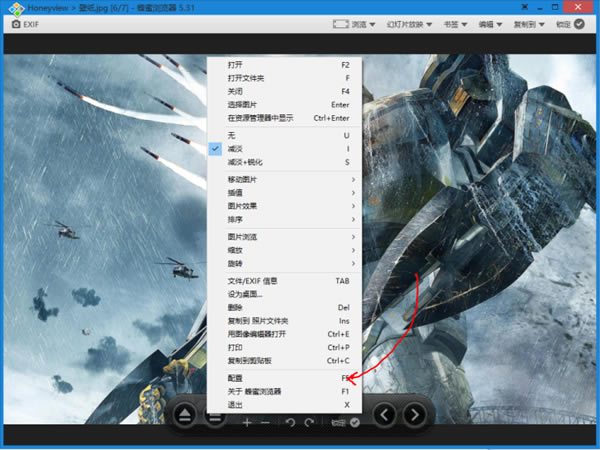Screen dimensions: 600x450
Task: Choose 设为桌面... menu item
Action: click(x=284, y=294)
